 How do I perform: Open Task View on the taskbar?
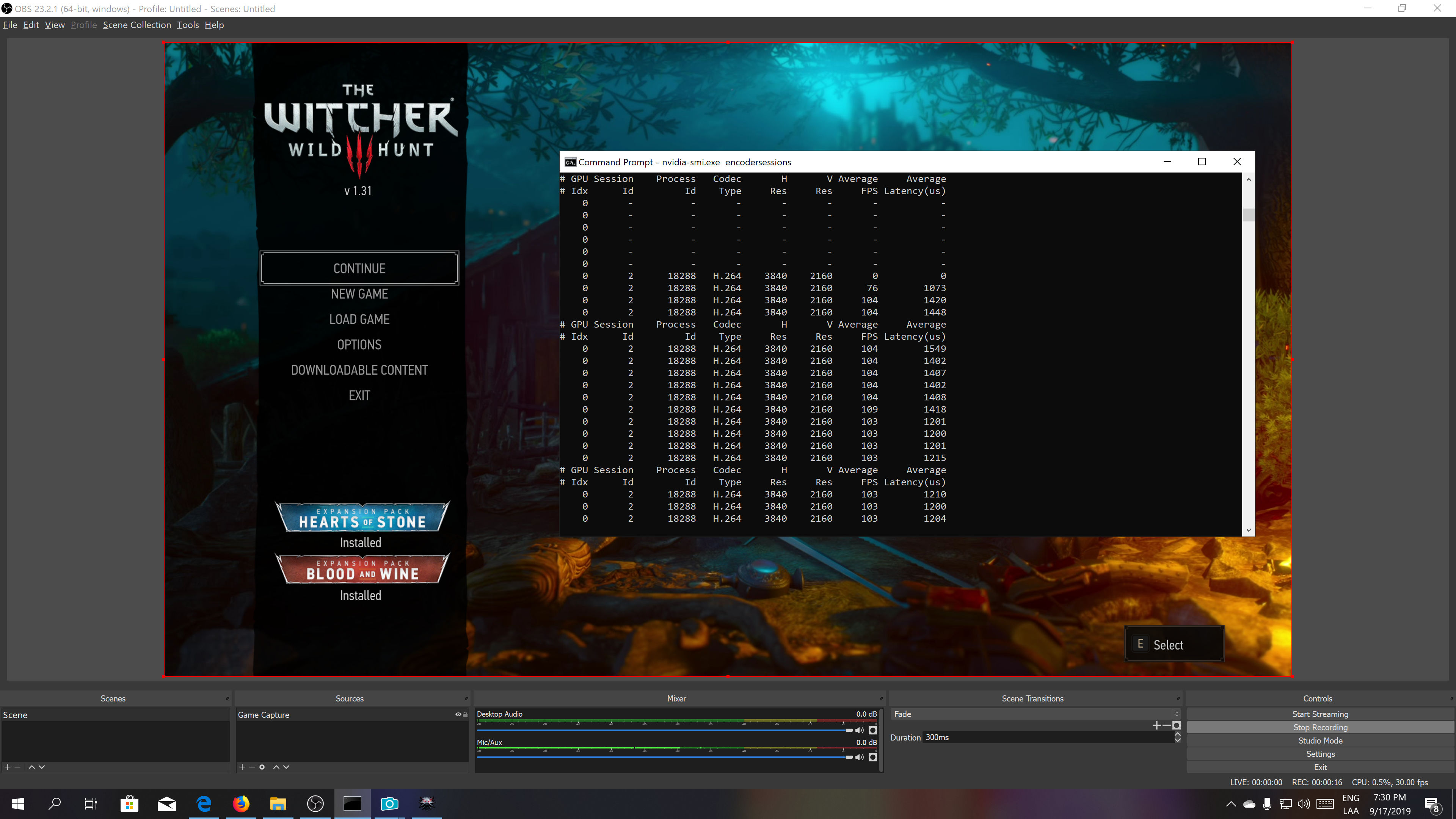coord(91,804)
